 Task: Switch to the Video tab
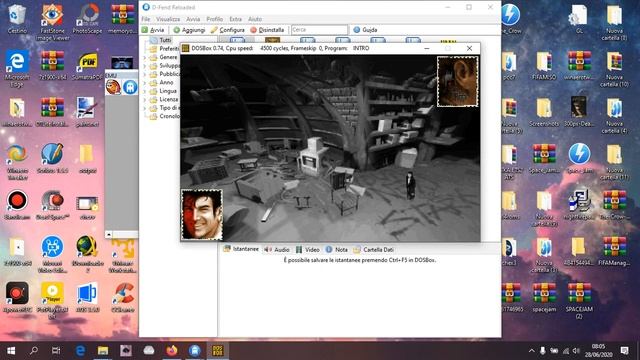coord(308,249)
